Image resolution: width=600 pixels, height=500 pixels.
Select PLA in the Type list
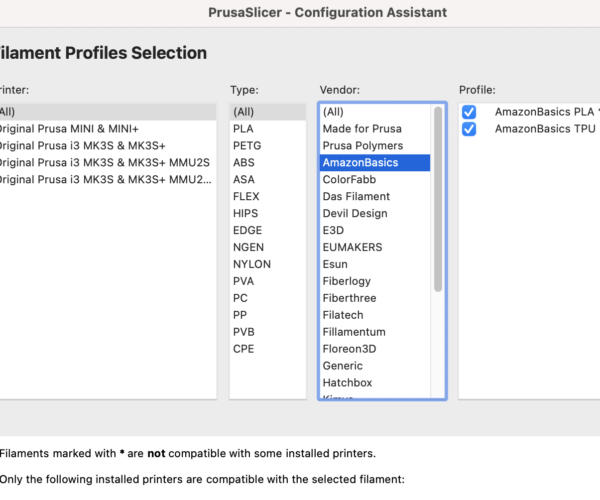267,129
